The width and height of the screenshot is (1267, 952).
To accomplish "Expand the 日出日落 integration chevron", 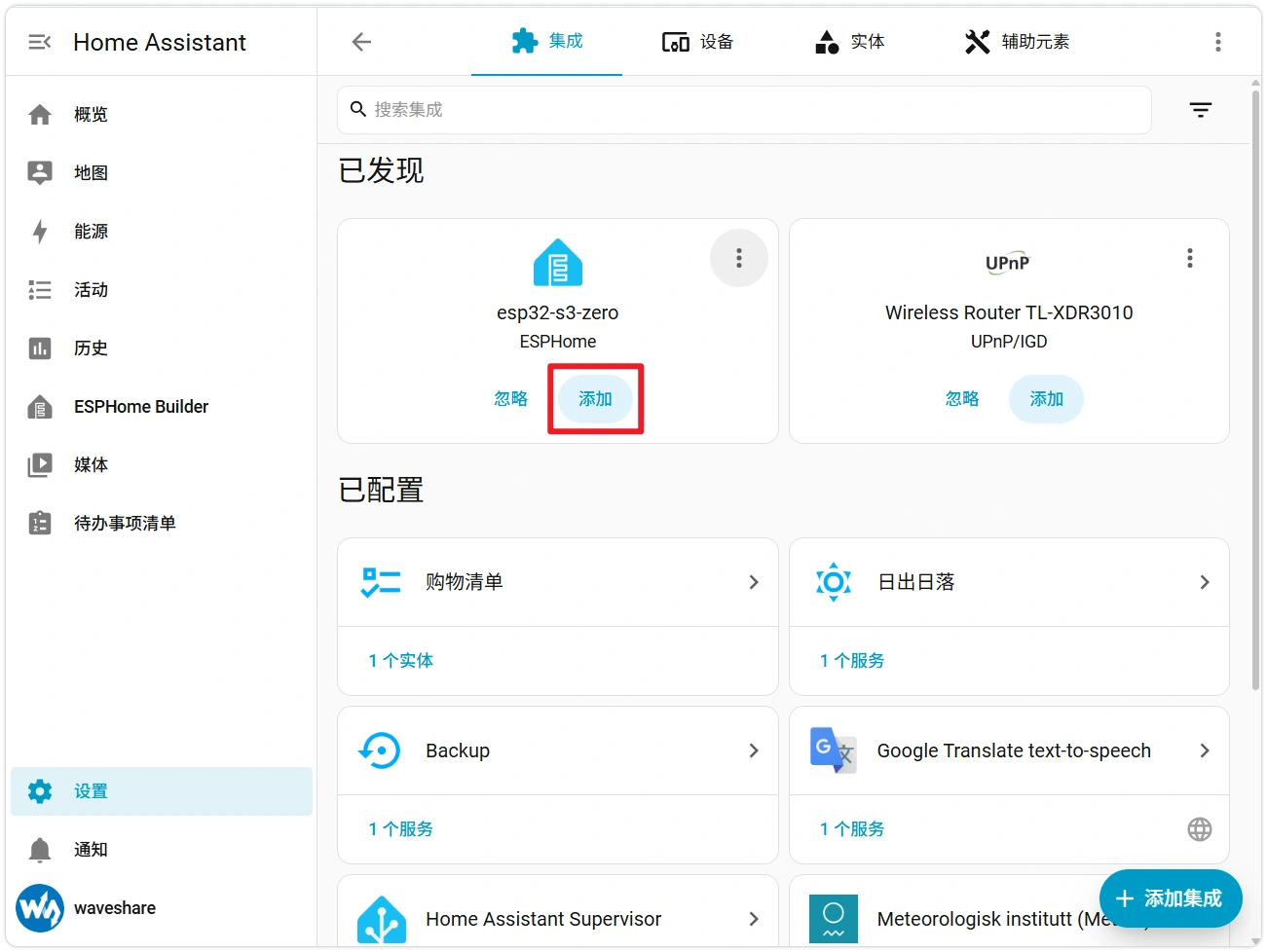I will (x=1205, y=582).
